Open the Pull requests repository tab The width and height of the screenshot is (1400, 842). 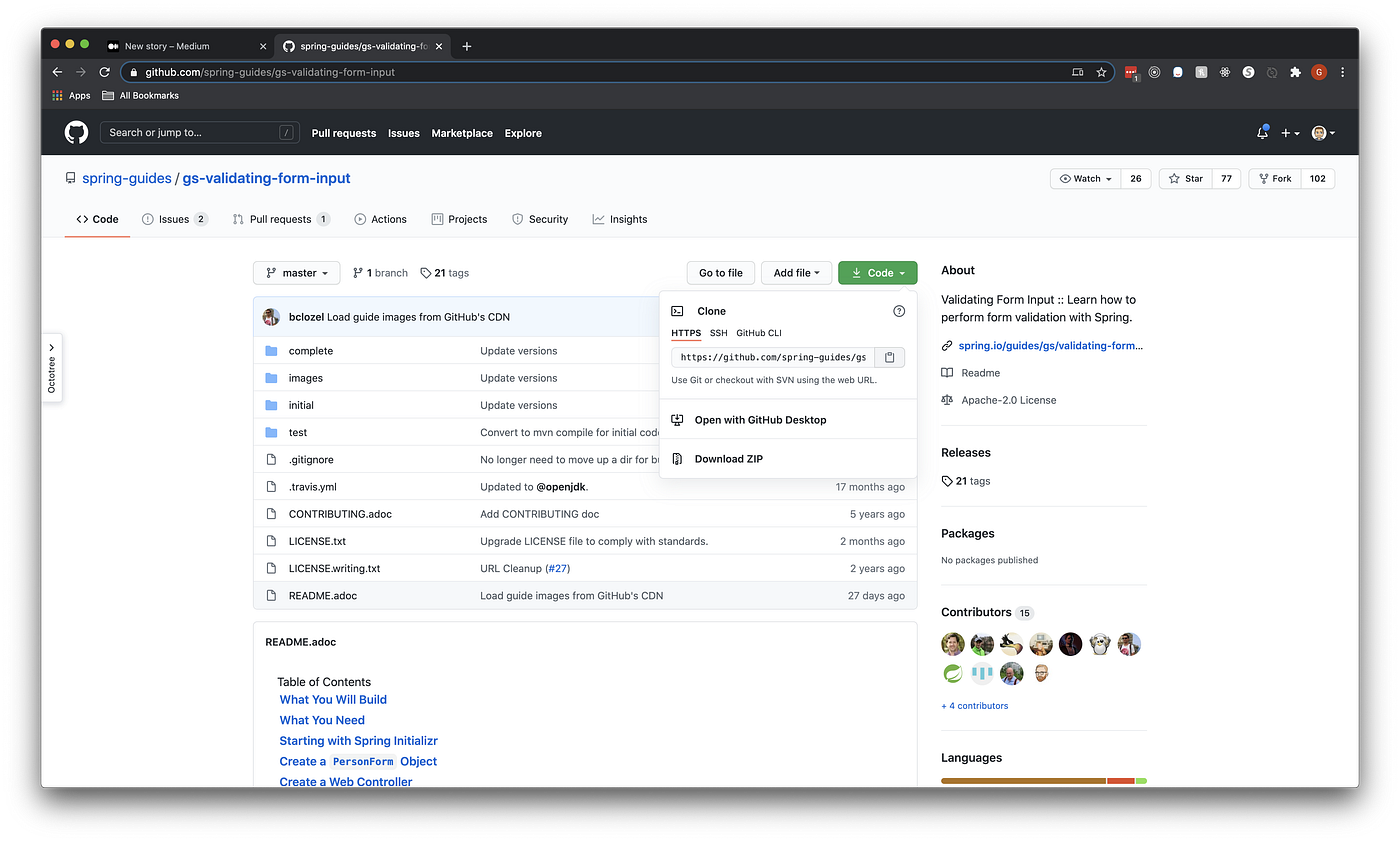tap(281, 219)
